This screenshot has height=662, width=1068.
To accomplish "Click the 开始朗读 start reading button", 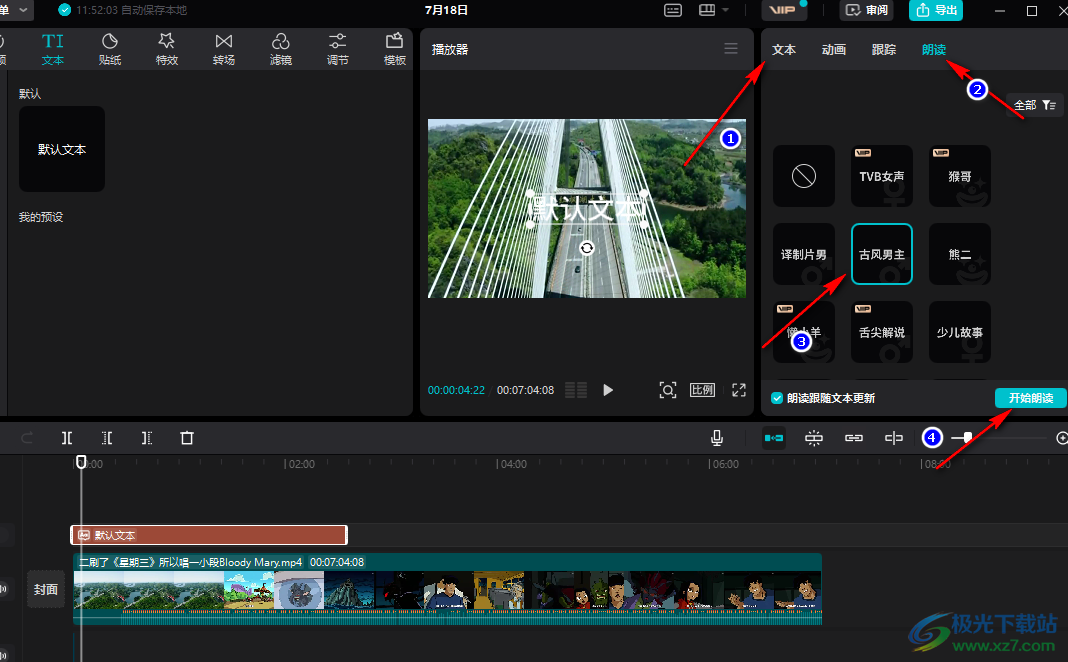I will [x=1031, y=398].
